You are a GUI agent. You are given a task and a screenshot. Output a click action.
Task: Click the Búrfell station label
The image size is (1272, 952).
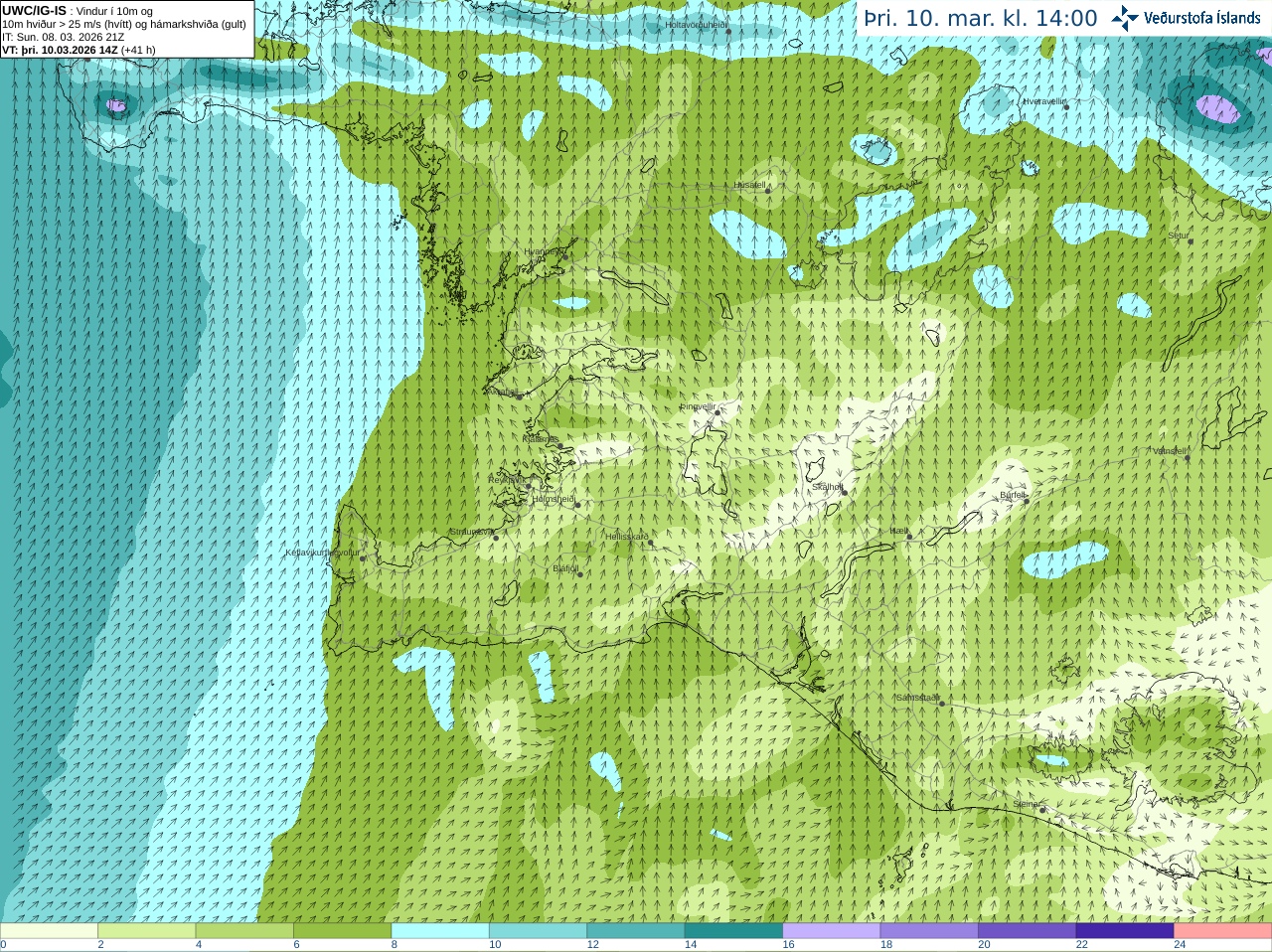pos(1013,495)
